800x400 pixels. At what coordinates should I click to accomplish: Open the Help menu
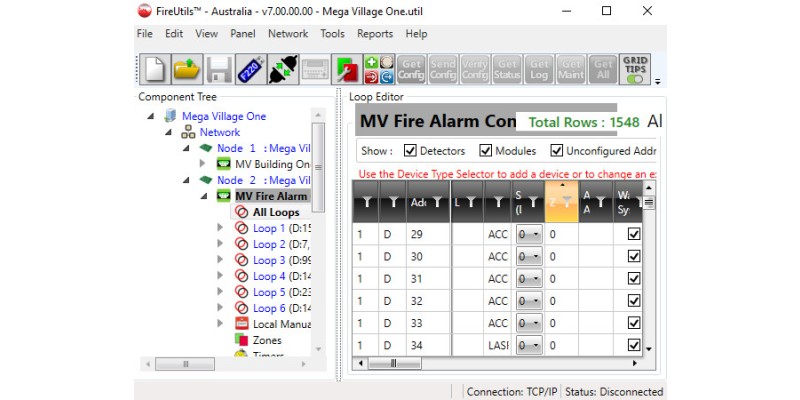click(416, 34)
